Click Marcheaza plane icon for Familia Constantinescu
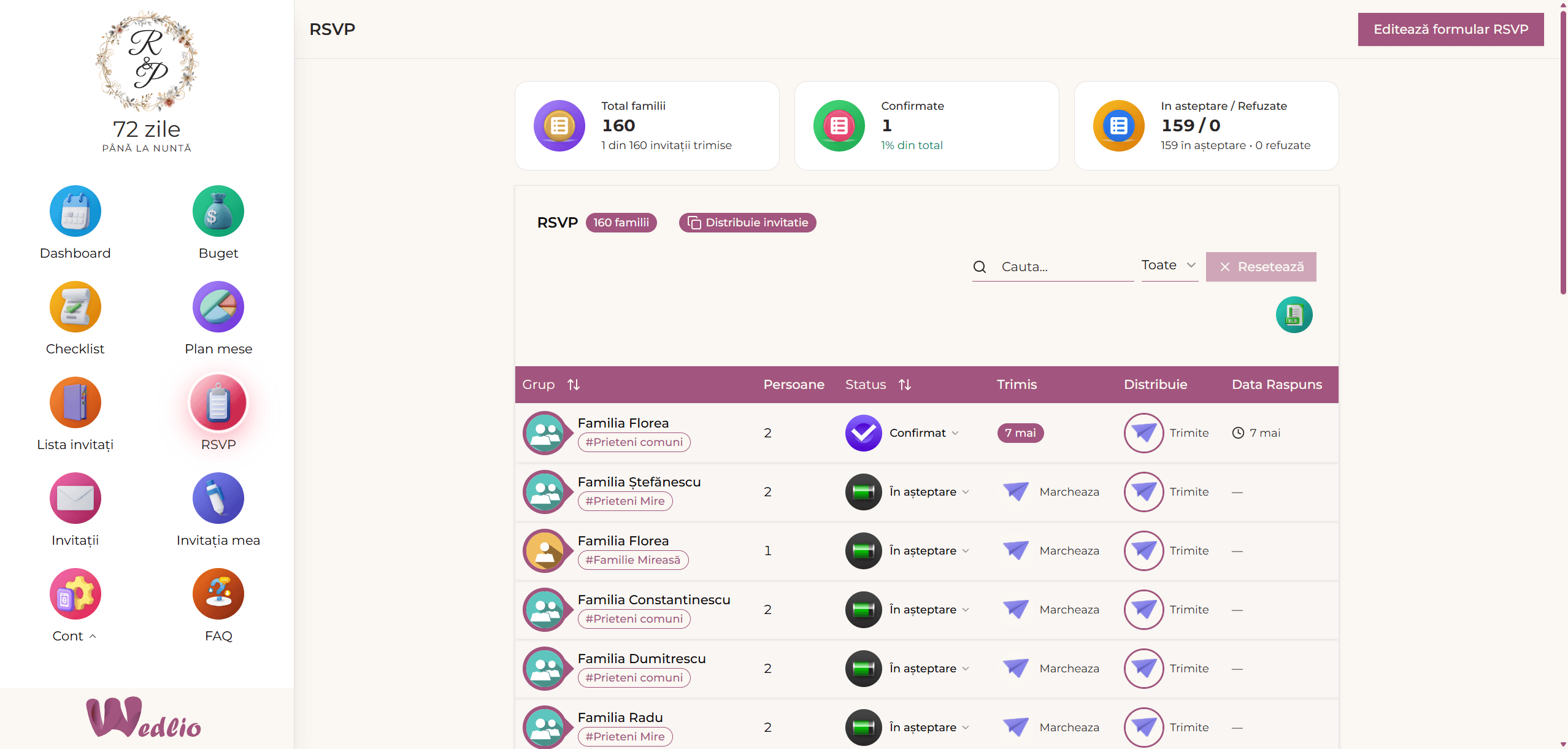This screenshot has width=1568, height=749. 1016,609
